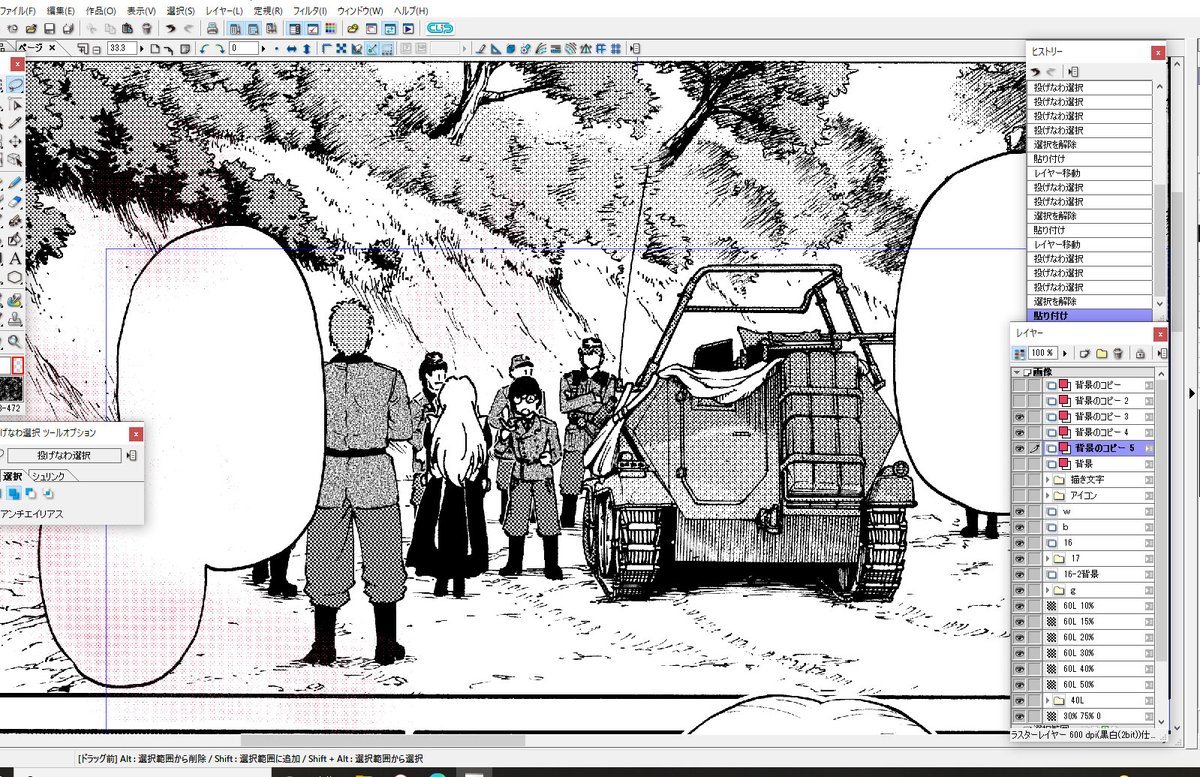1200x777 pixels.
Task: Select the 60L 50% layer row
Action: click(1099, 684)
